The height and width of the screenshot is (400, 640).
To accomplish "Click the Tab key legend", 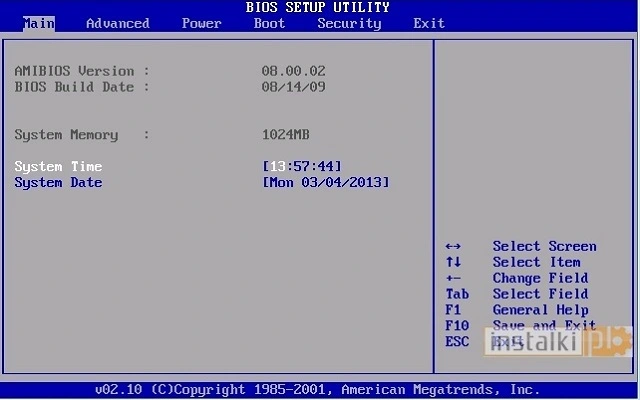I will 457,294.
